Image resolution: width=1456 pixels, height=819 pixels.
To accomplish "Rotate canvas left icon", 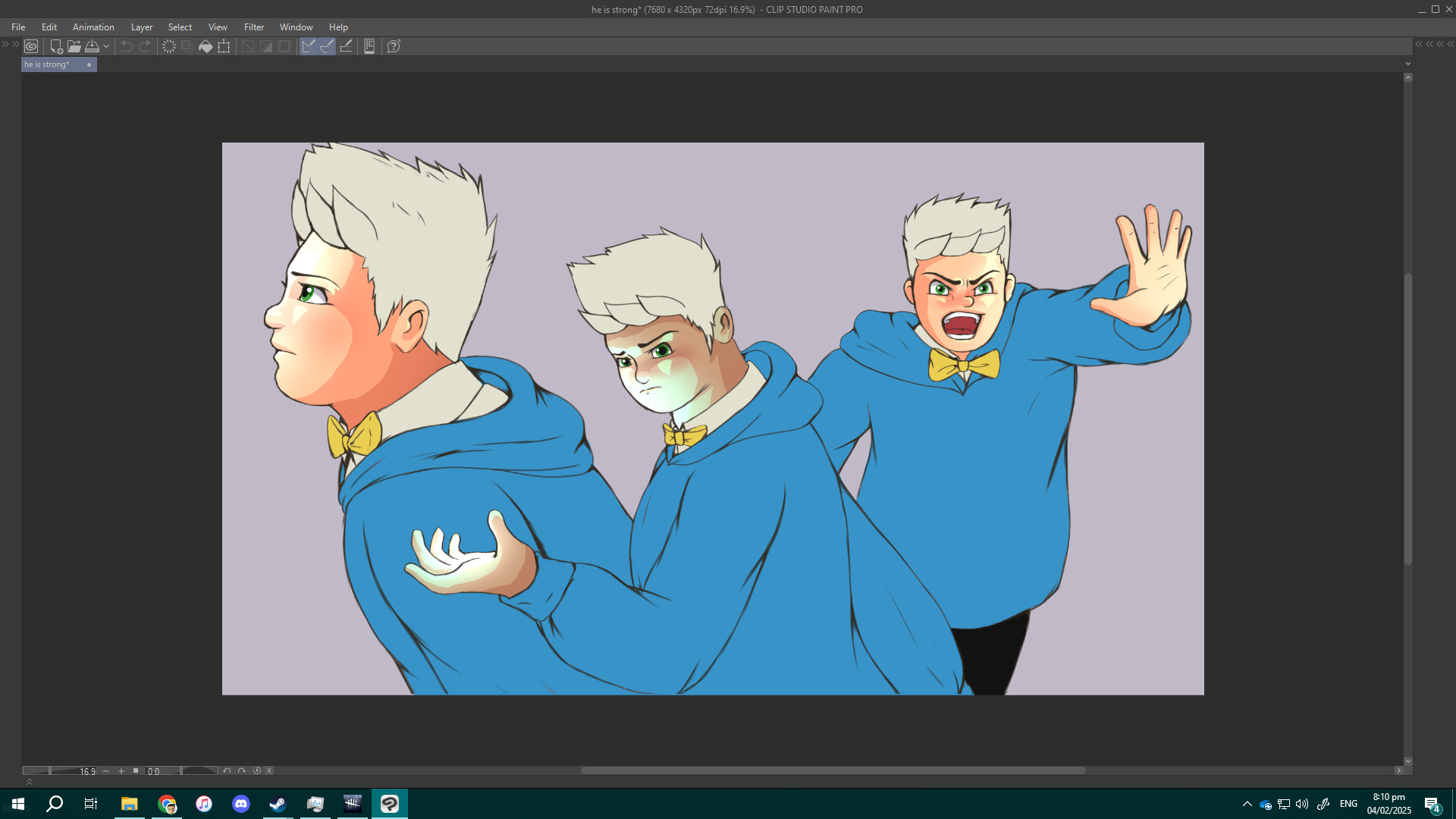I will pos(227,770).
